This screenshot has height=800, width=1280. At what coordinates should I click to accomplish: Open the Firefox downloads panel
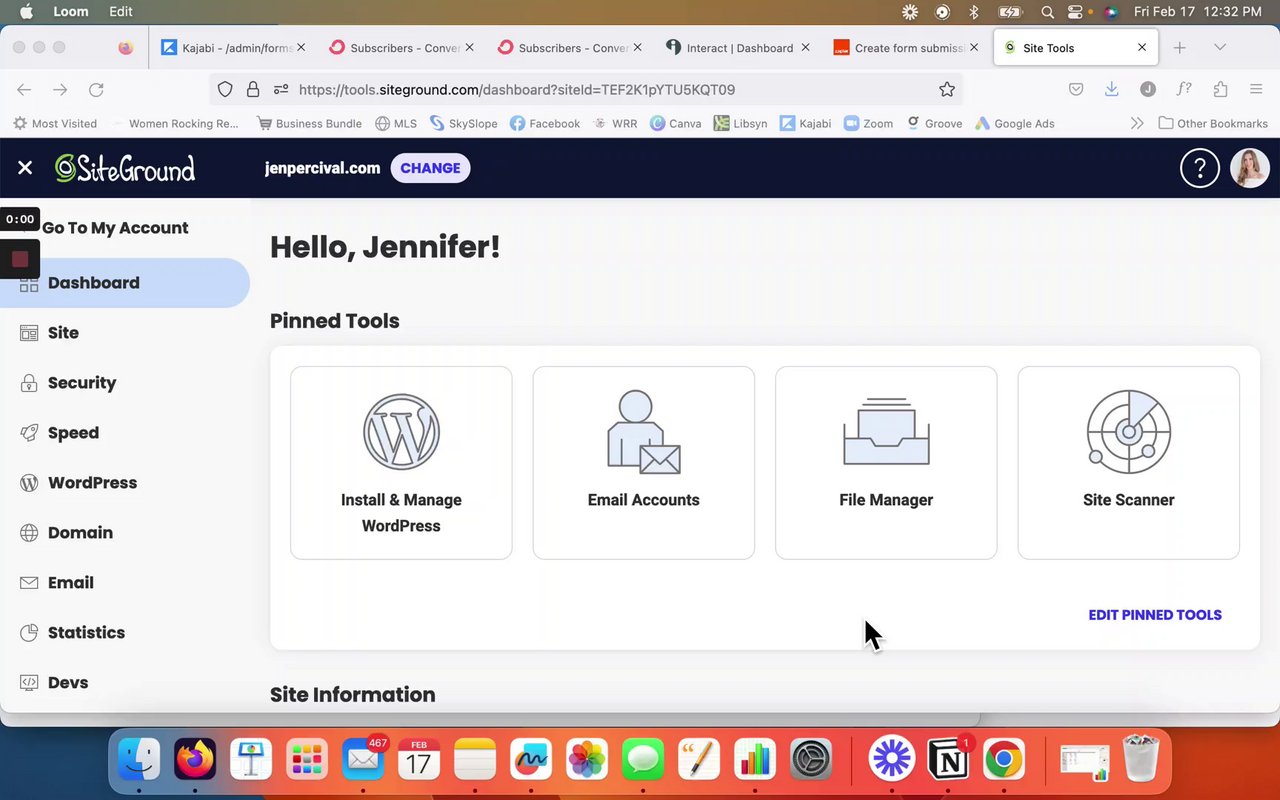[1112, 90]
